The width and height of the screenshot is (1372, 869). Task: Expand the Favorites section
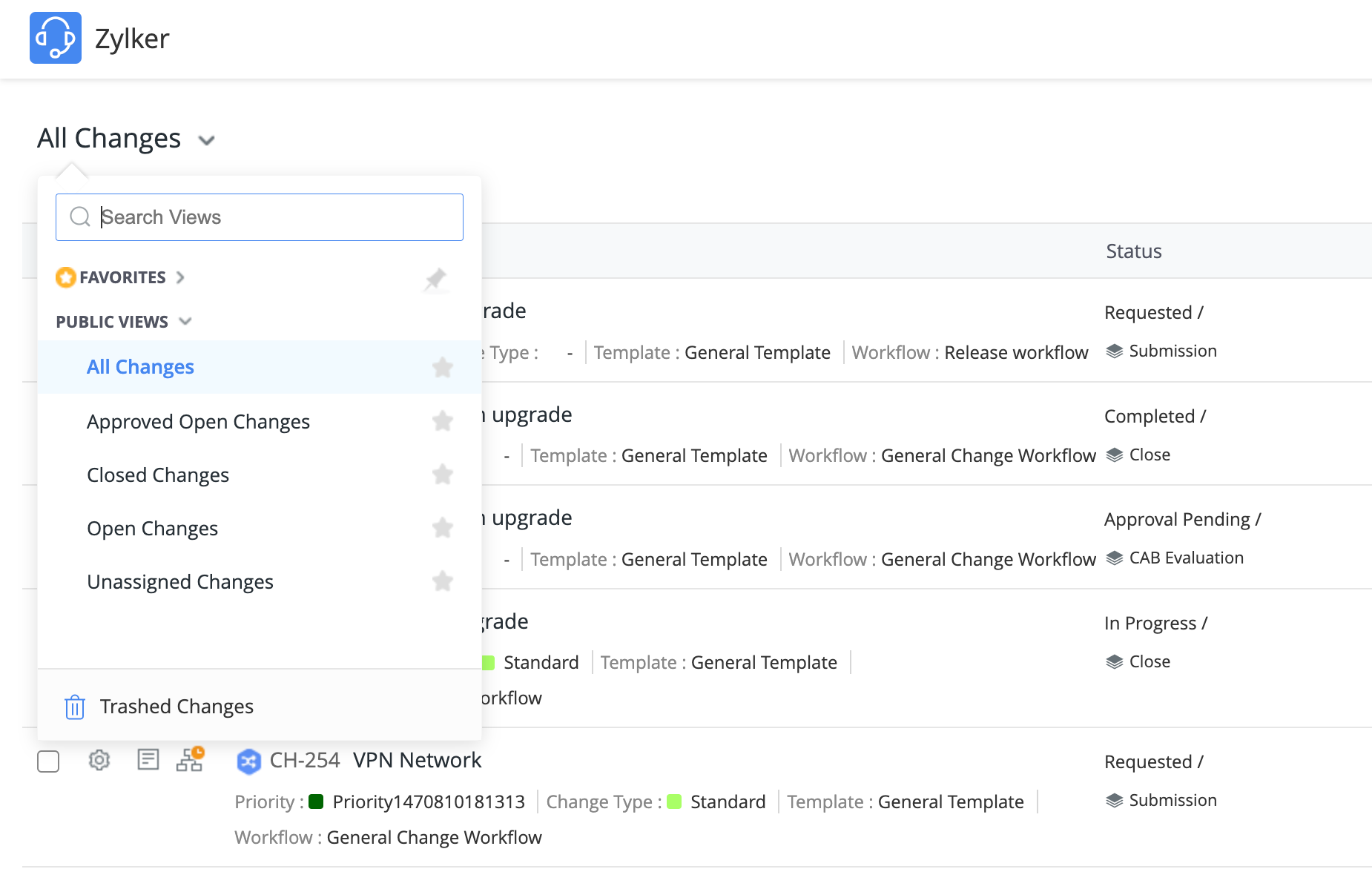coord(180,277)
